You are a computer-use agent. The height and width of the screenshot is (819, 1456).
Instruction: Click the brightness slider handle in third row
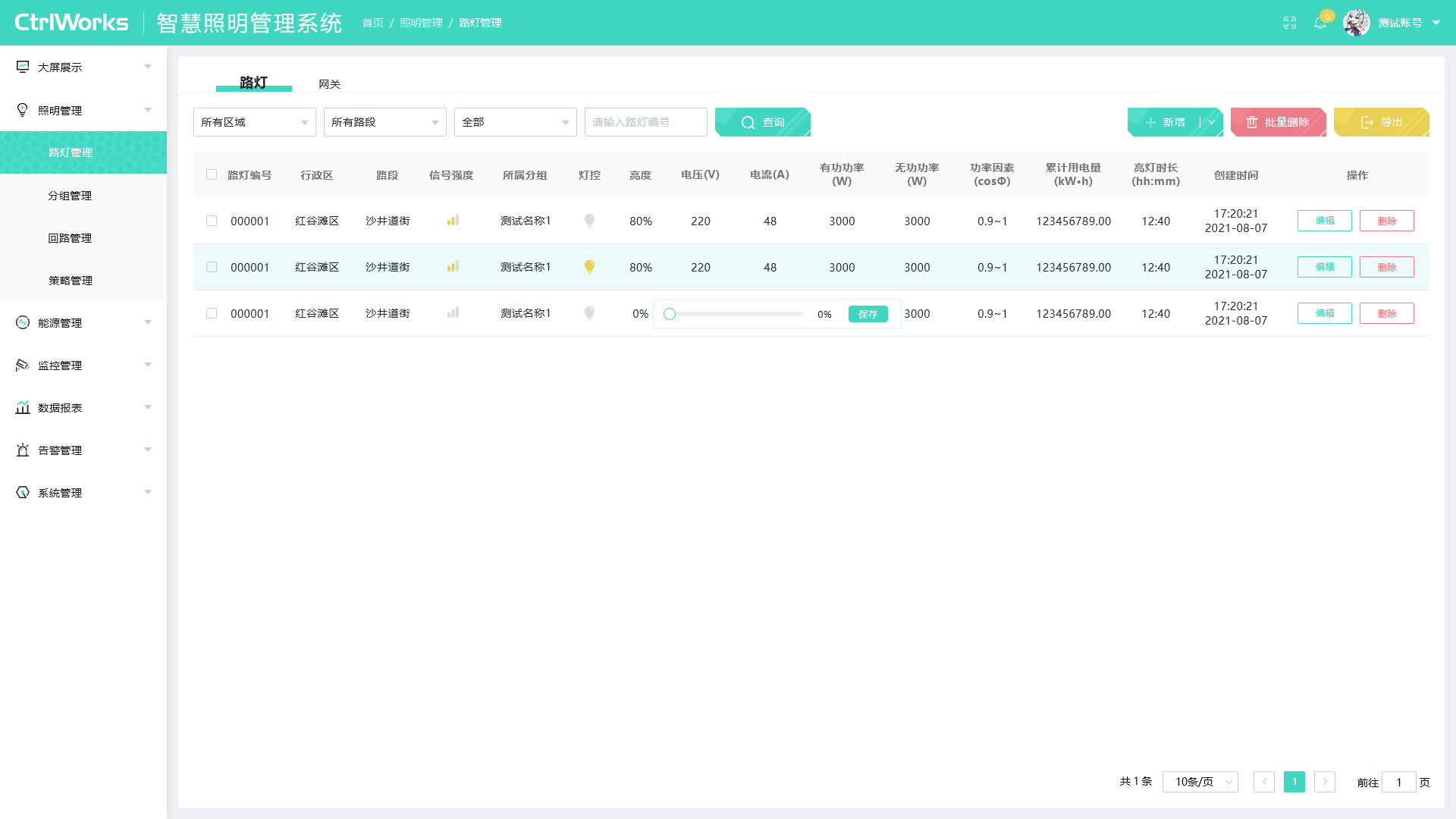pyautogui.click(x=670, y=314)
